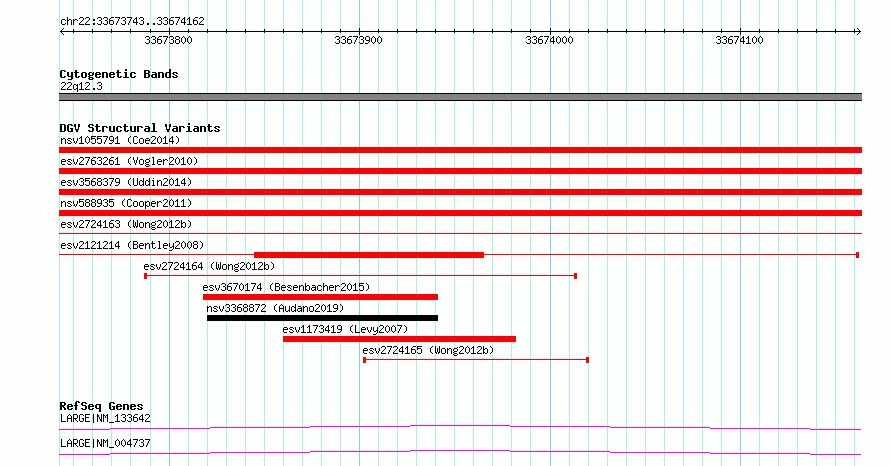Click the red bar under nsv1055791
Viewport: 890px width, 466px height.
[460, 150]
